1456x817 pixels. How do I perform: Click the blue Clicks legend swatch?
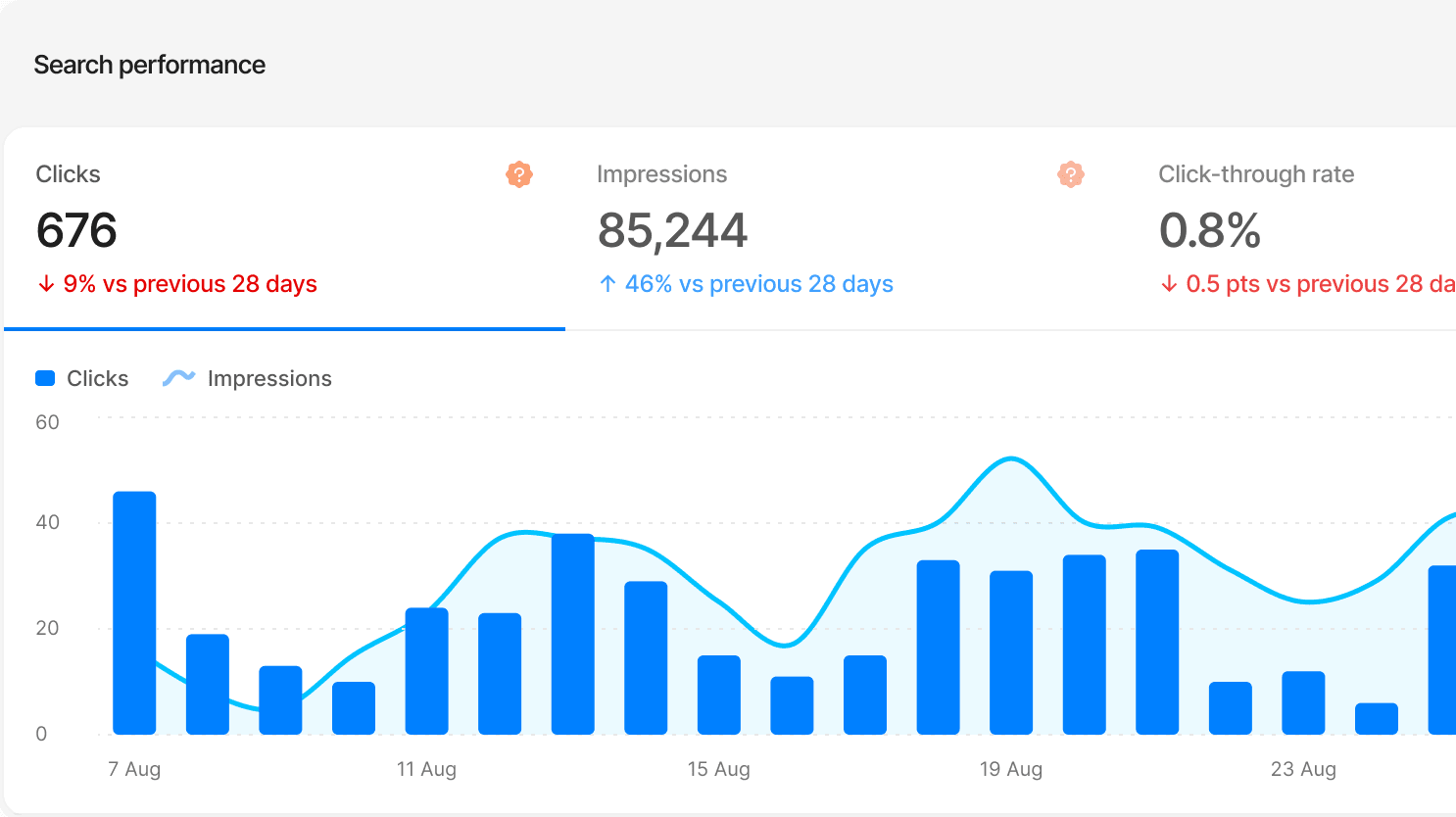point(45,379)
